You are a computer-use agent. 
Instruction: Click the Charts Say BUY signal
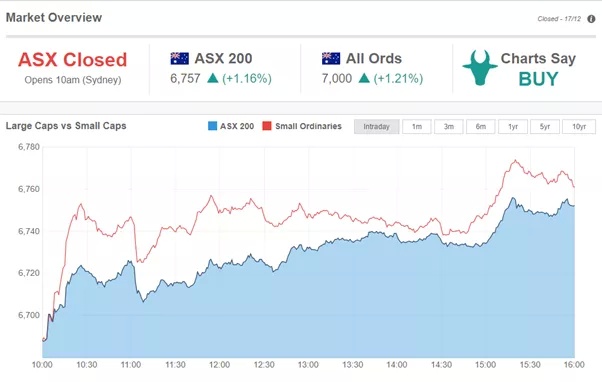538,69
